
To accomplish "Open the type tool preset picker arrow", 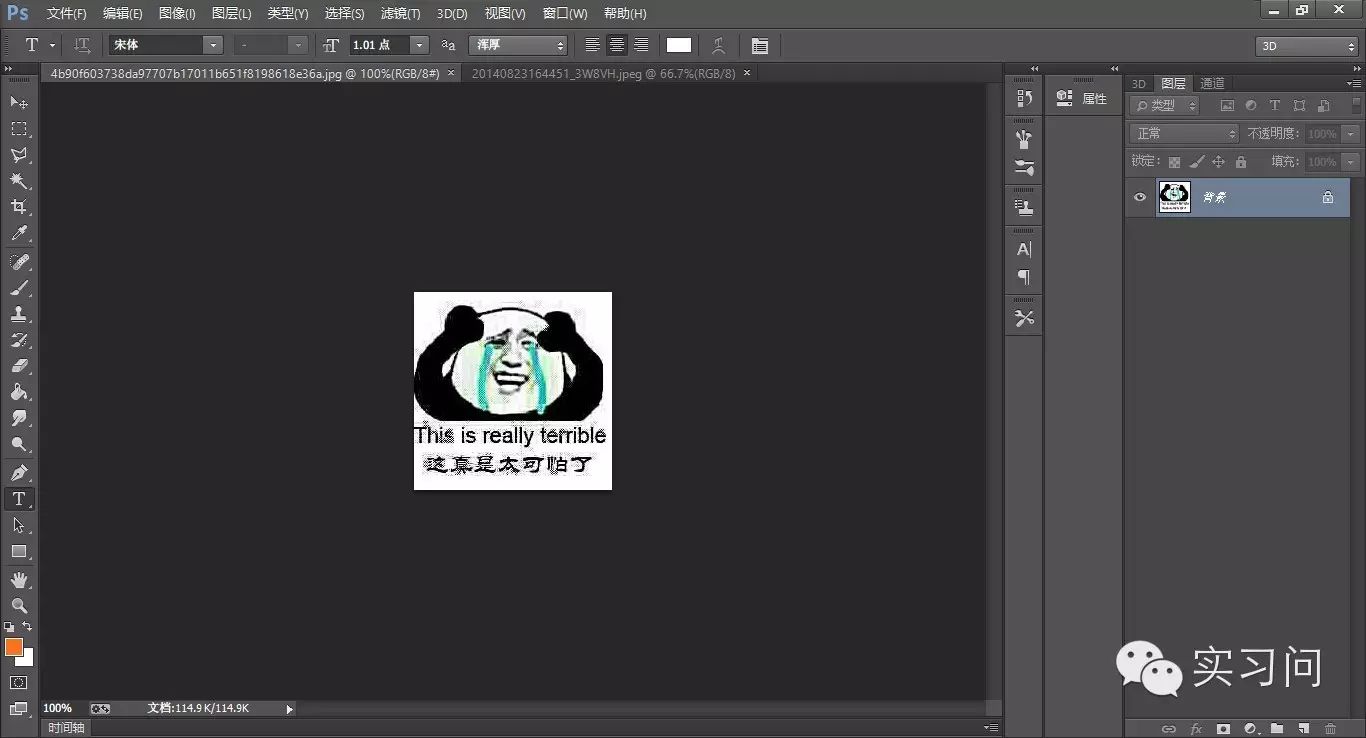I will point(52,45).
